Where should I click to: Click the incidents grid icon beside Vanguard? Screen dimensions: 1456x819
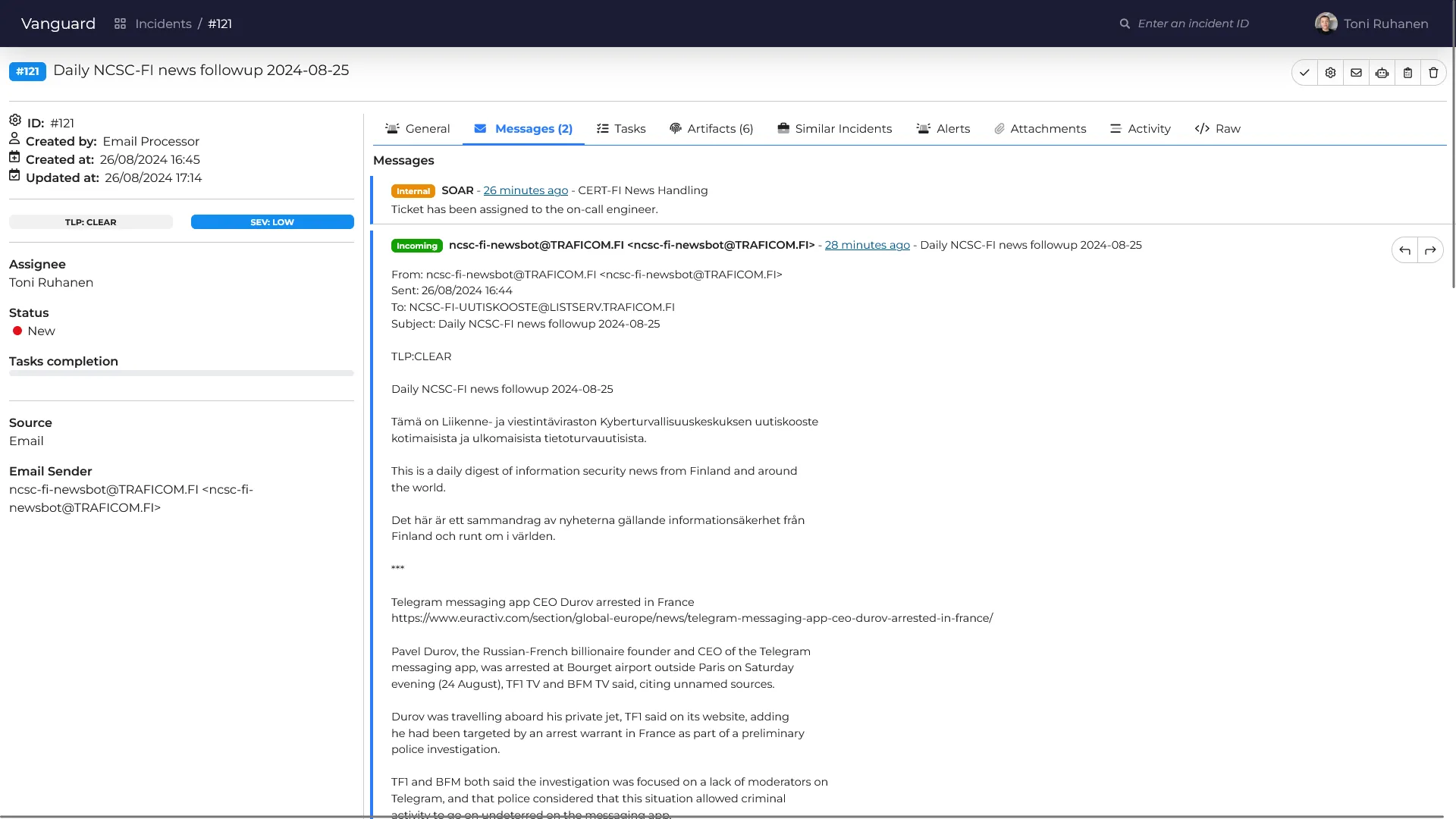click(120, 24)
